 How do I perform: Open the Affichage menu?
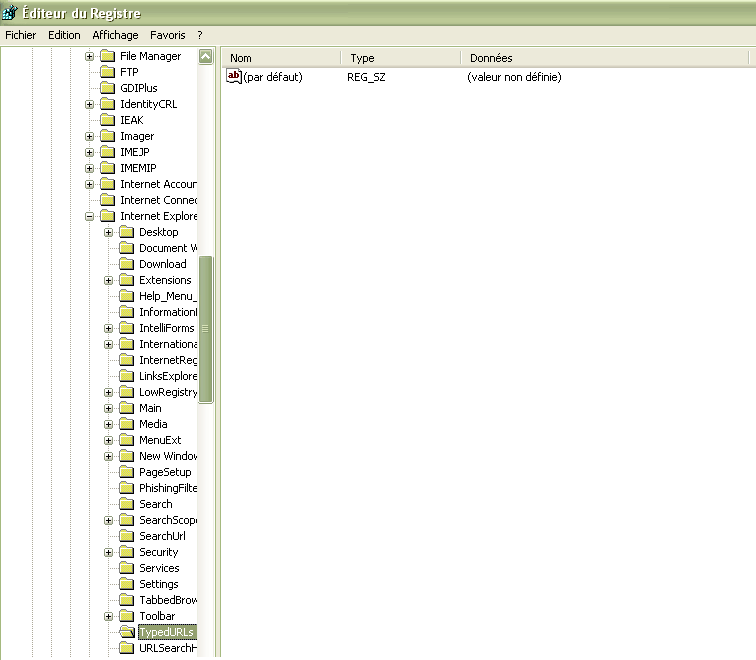(115, 35)
